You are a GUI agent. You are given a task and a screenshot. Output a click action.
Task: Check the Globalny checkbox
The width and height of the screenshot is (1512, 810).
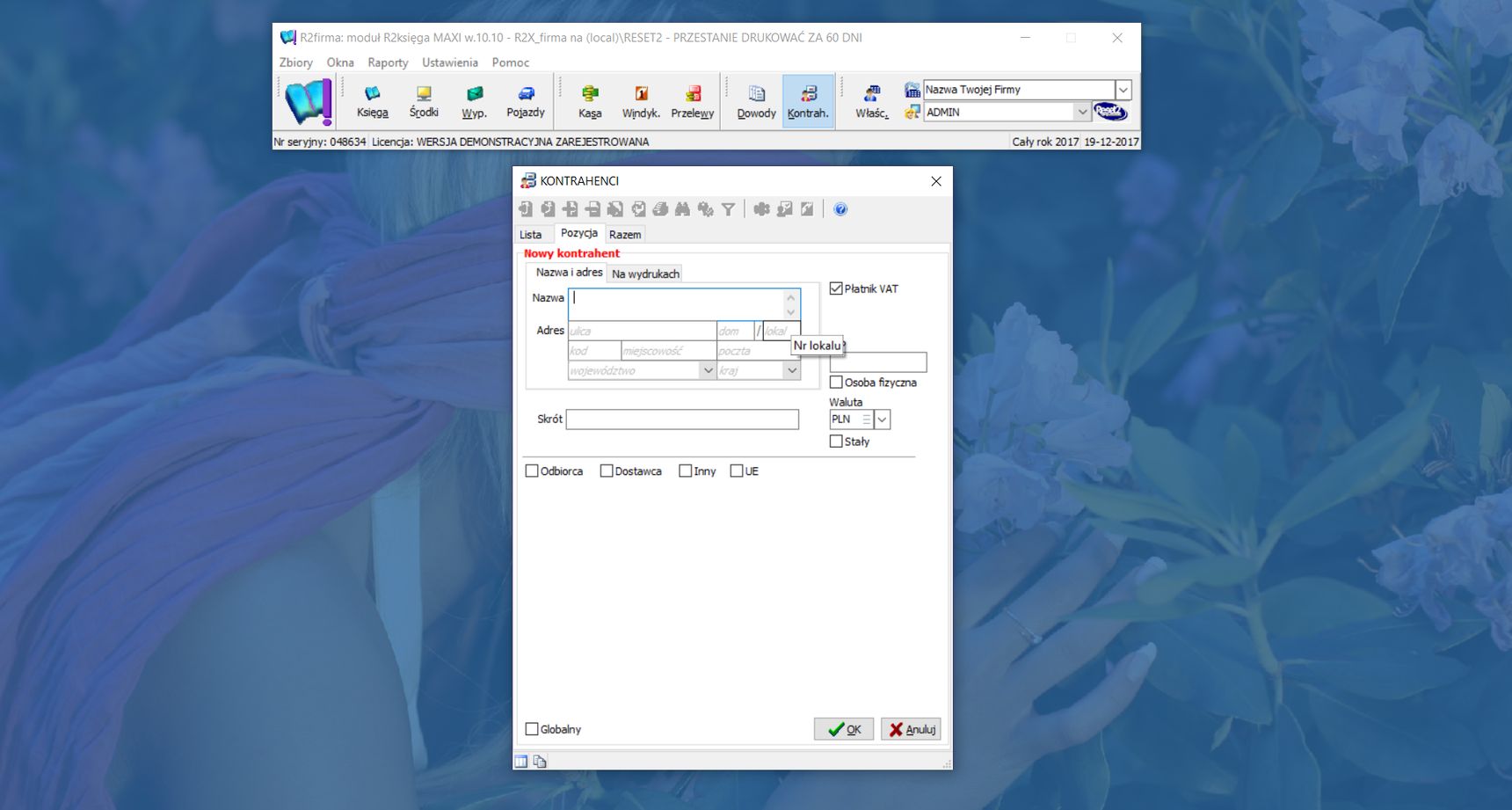click(x=532, y=729)
